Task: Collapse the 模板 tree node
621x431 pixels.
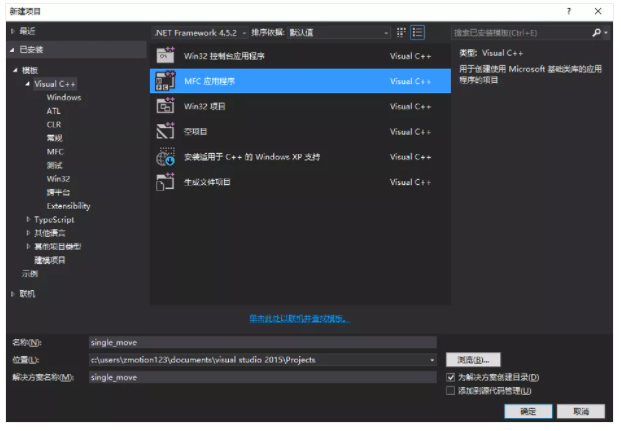Action: [x=15, y=70]
